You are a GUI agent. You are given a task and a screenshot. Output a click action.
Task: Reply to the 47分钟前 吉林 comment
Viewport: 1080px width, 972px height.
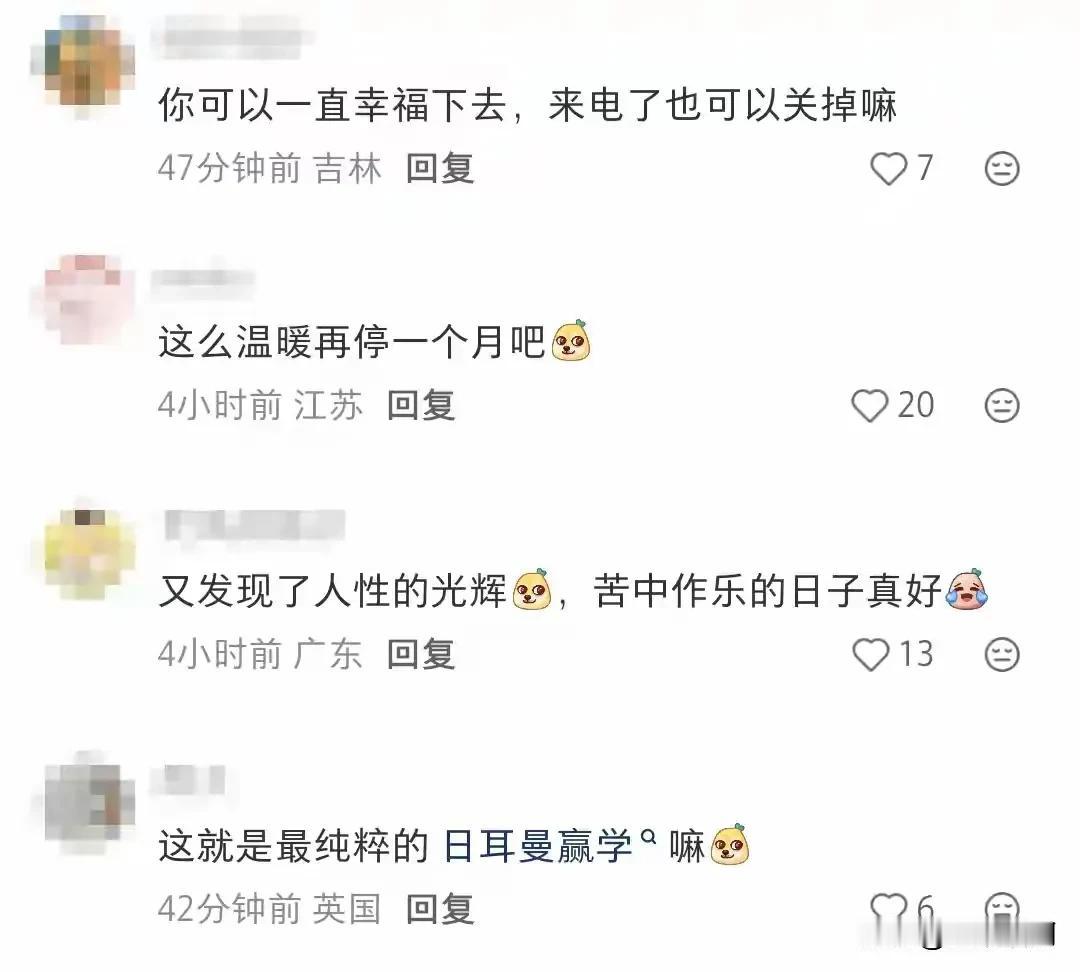tap(439, 169)
